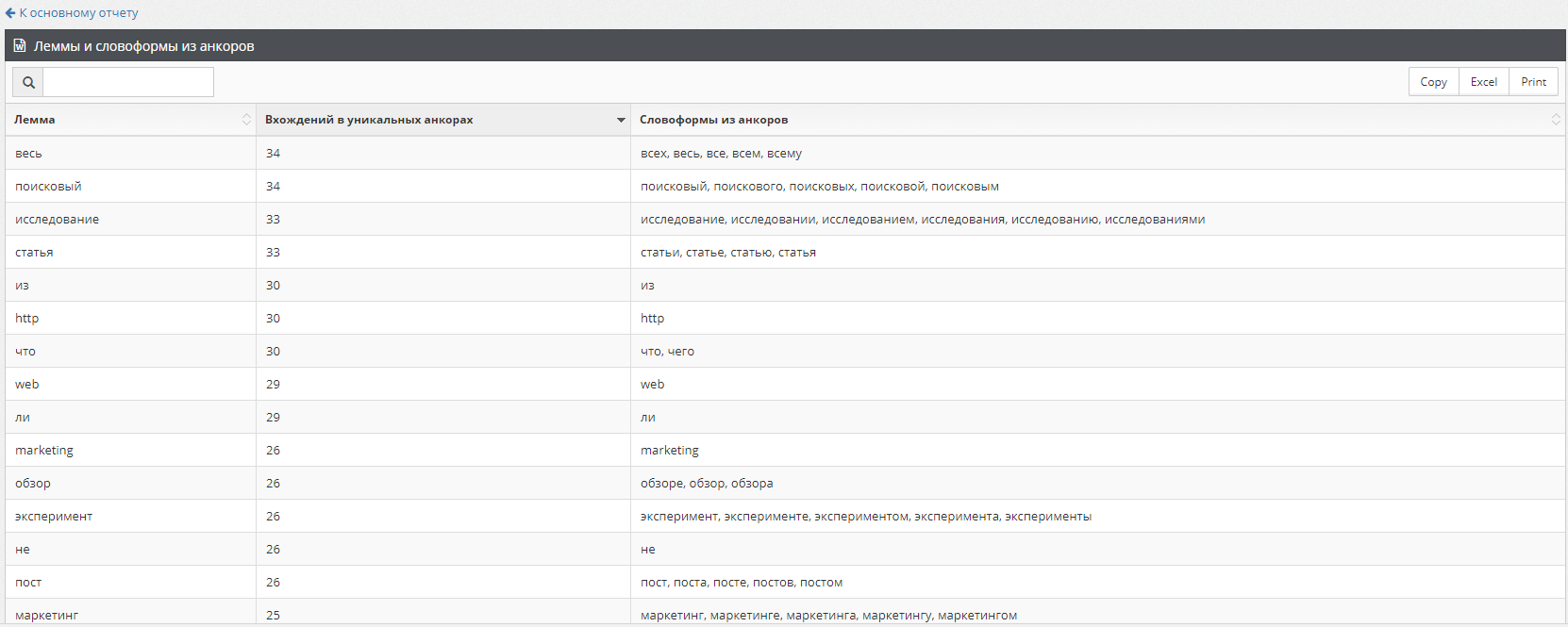This screenshot has height=627, width=1568.
Task: Open the 'К основному отчету' link
Action: (78, 13)
